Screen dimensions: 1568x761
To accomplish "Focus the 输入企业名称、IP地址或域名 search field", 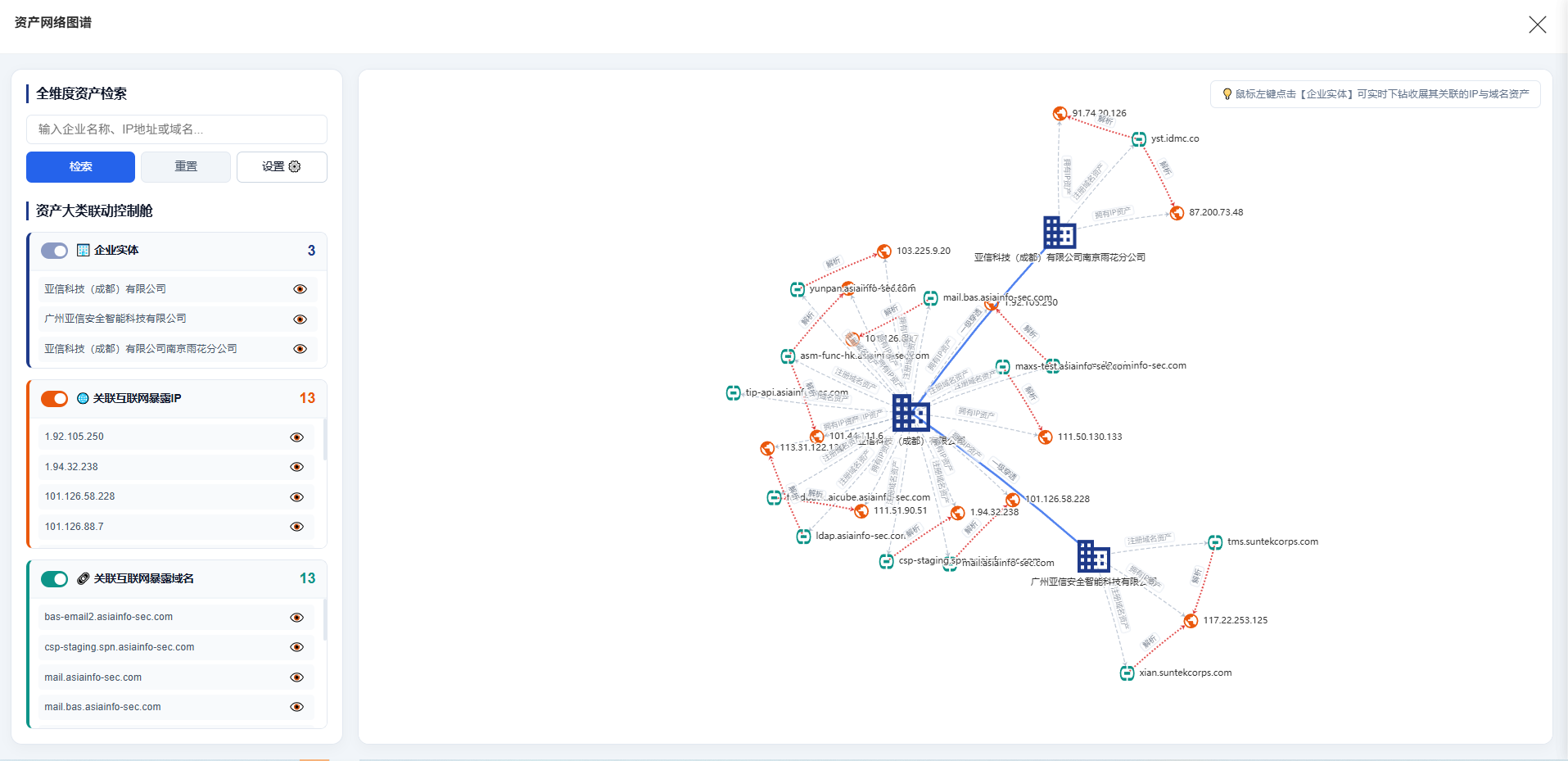I will [x=177, y=129].
